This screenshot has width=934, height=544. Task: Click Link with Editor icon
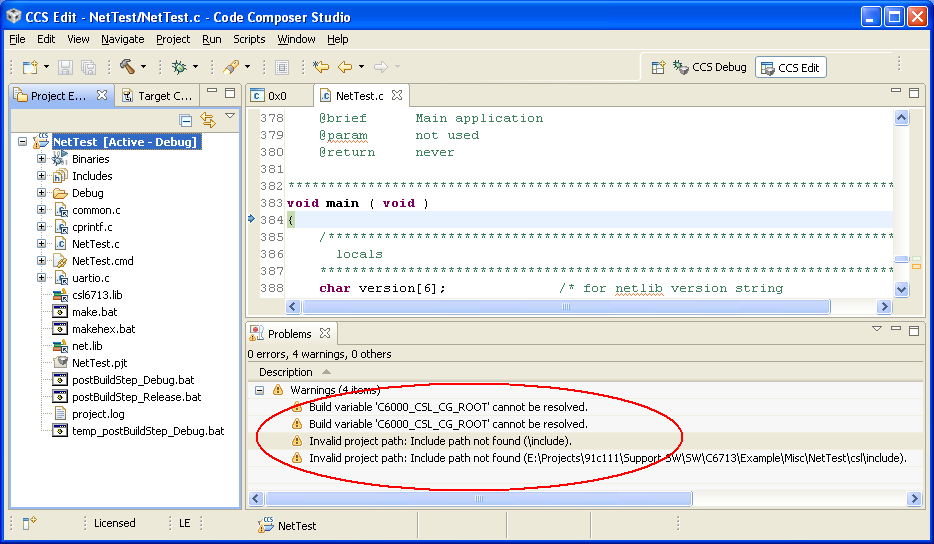(208, 120)
